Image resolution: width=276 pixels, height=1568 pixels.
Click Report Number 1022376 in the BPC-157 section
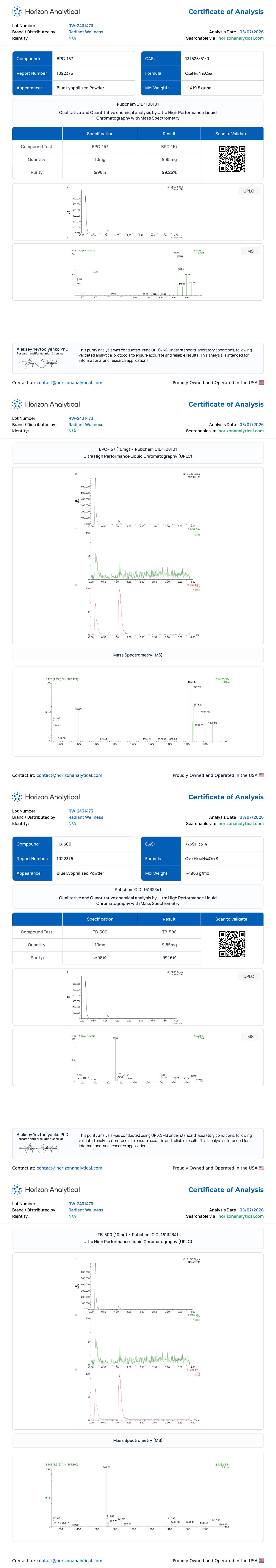pyautogui.click(x=65, y=74)
